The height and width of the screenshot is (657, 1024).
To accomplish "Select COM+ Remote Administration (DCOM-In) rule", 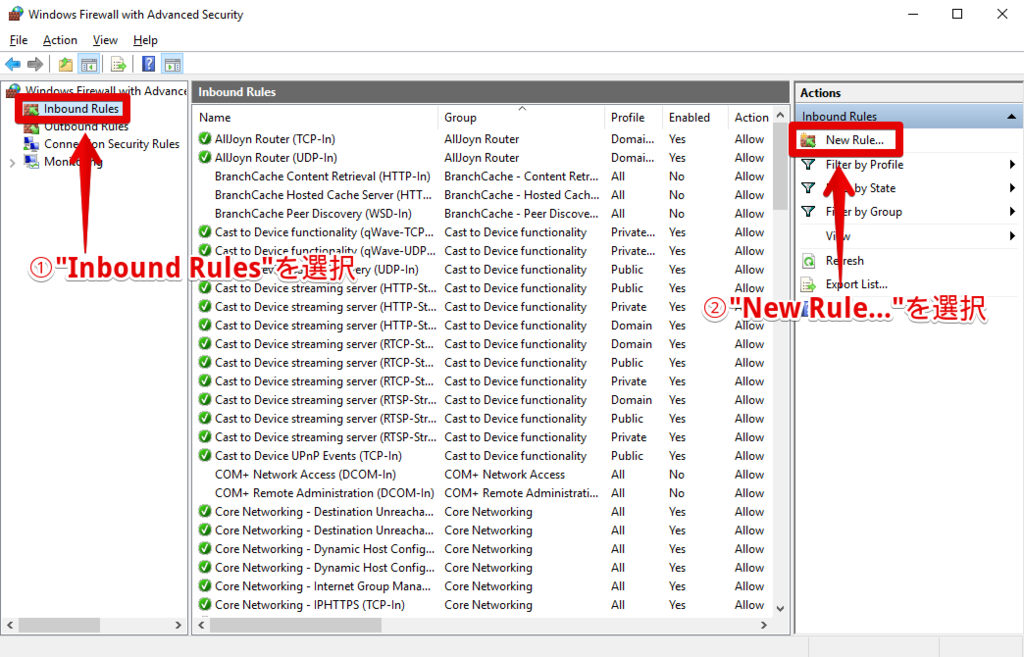I will [x=324, y=493].
